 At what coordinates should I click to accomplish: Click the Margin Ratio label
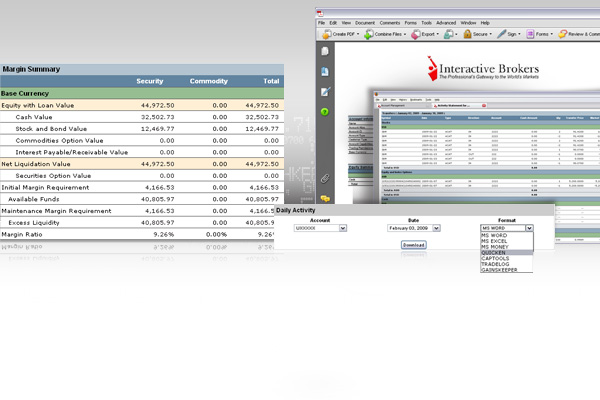coord(22,234)
